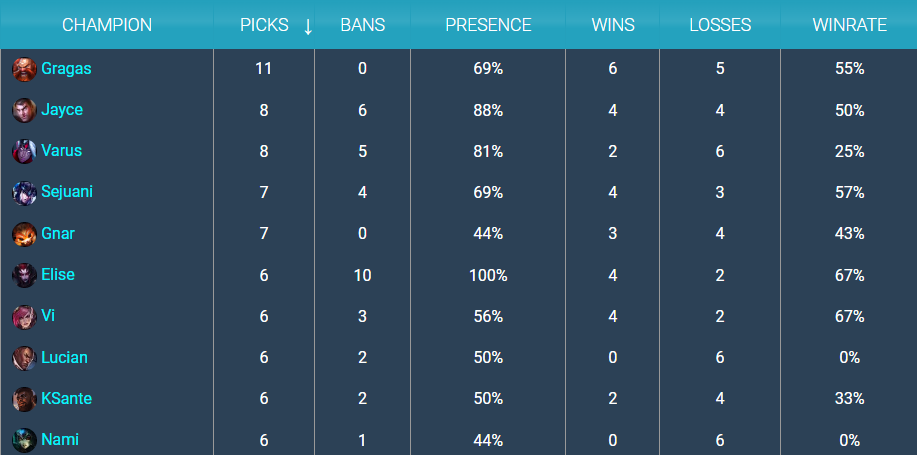Open the Gragas champion name link

[66, 68]
